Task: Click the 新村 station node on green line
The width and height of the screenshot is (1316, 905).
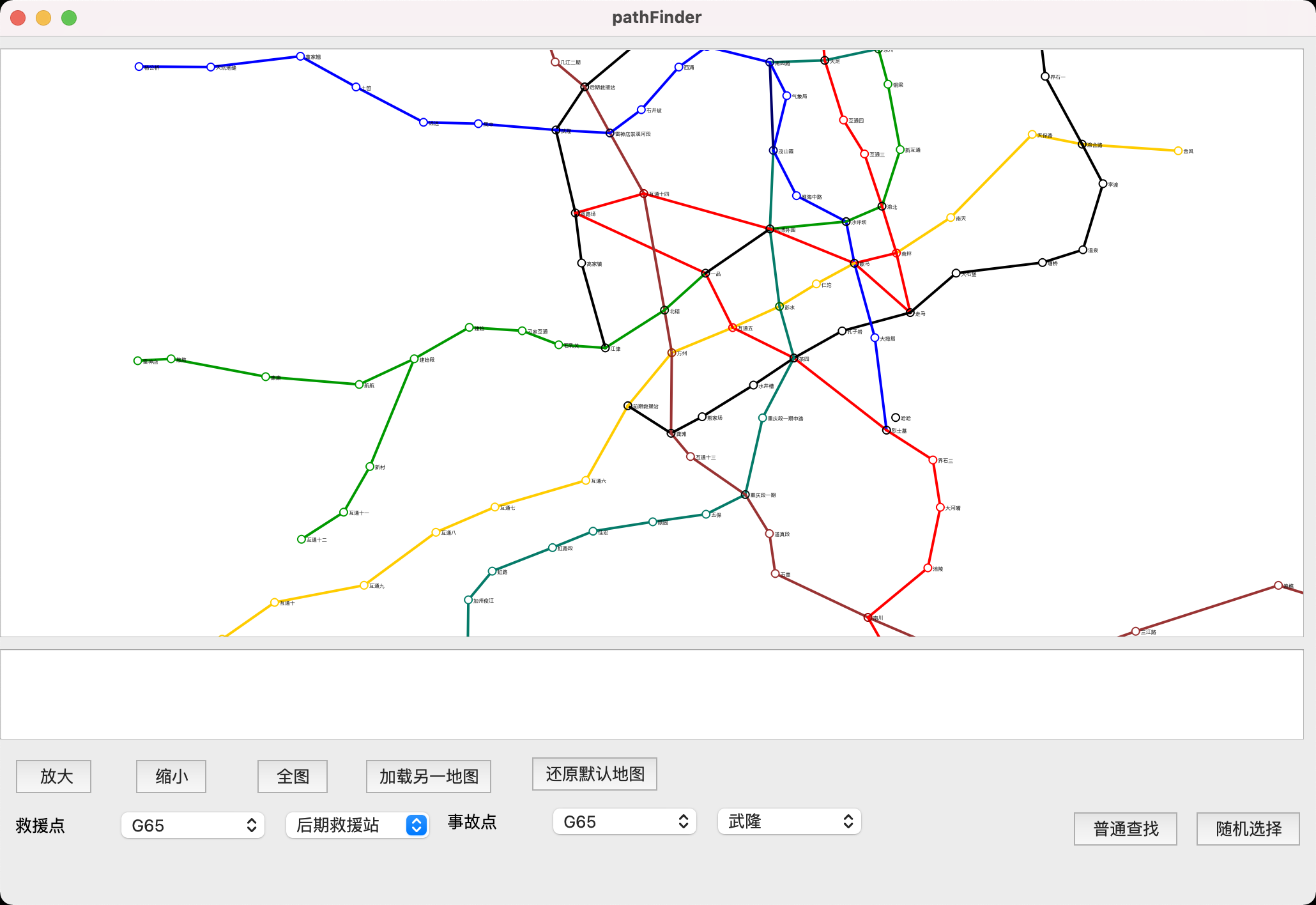Action: [x=370, y=467]
